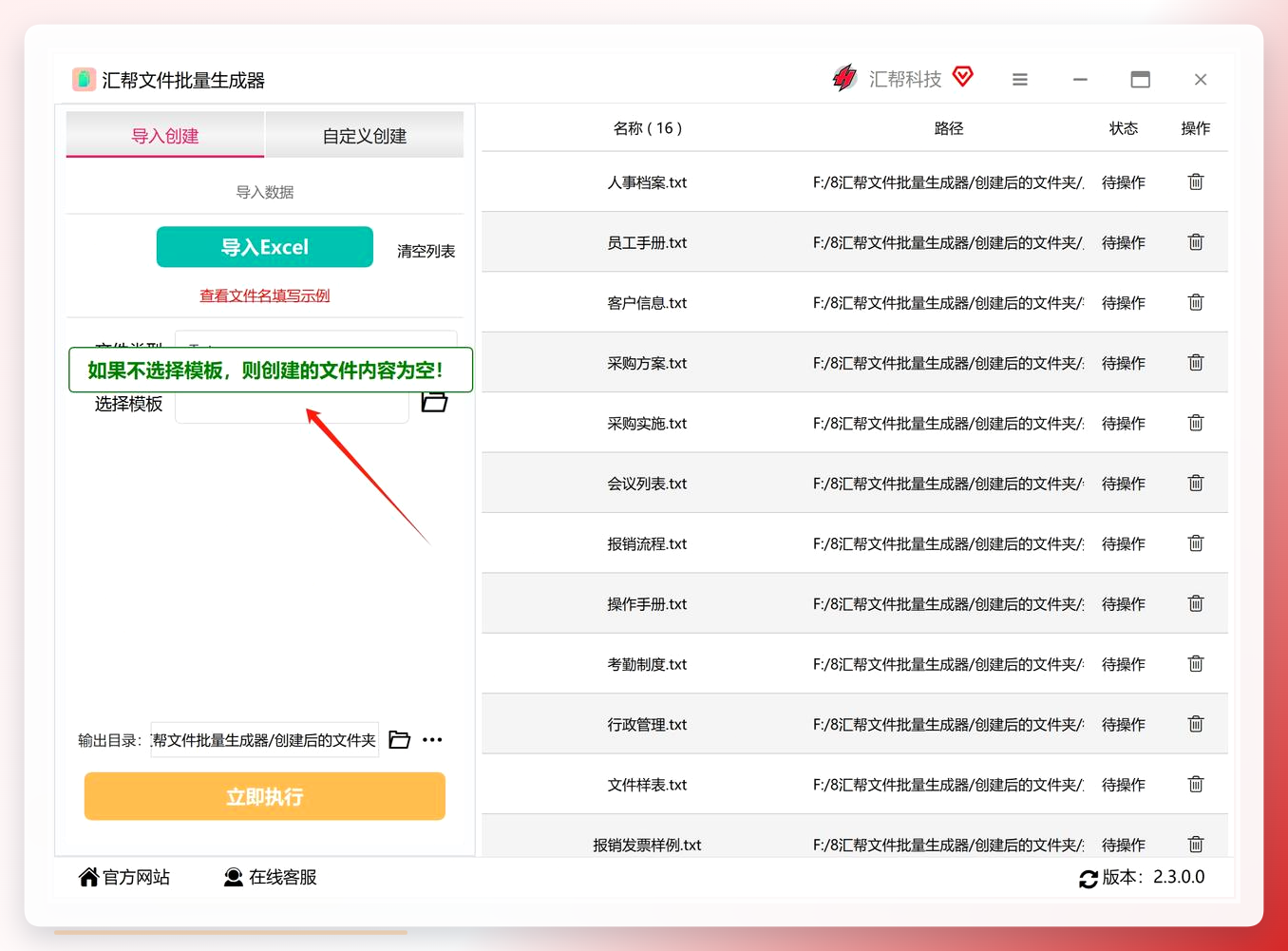Image resolution: width=1288 pixels, height=951 pixels.
Task: Click the 客户信息.txt name cell
Action: (647, 302)
